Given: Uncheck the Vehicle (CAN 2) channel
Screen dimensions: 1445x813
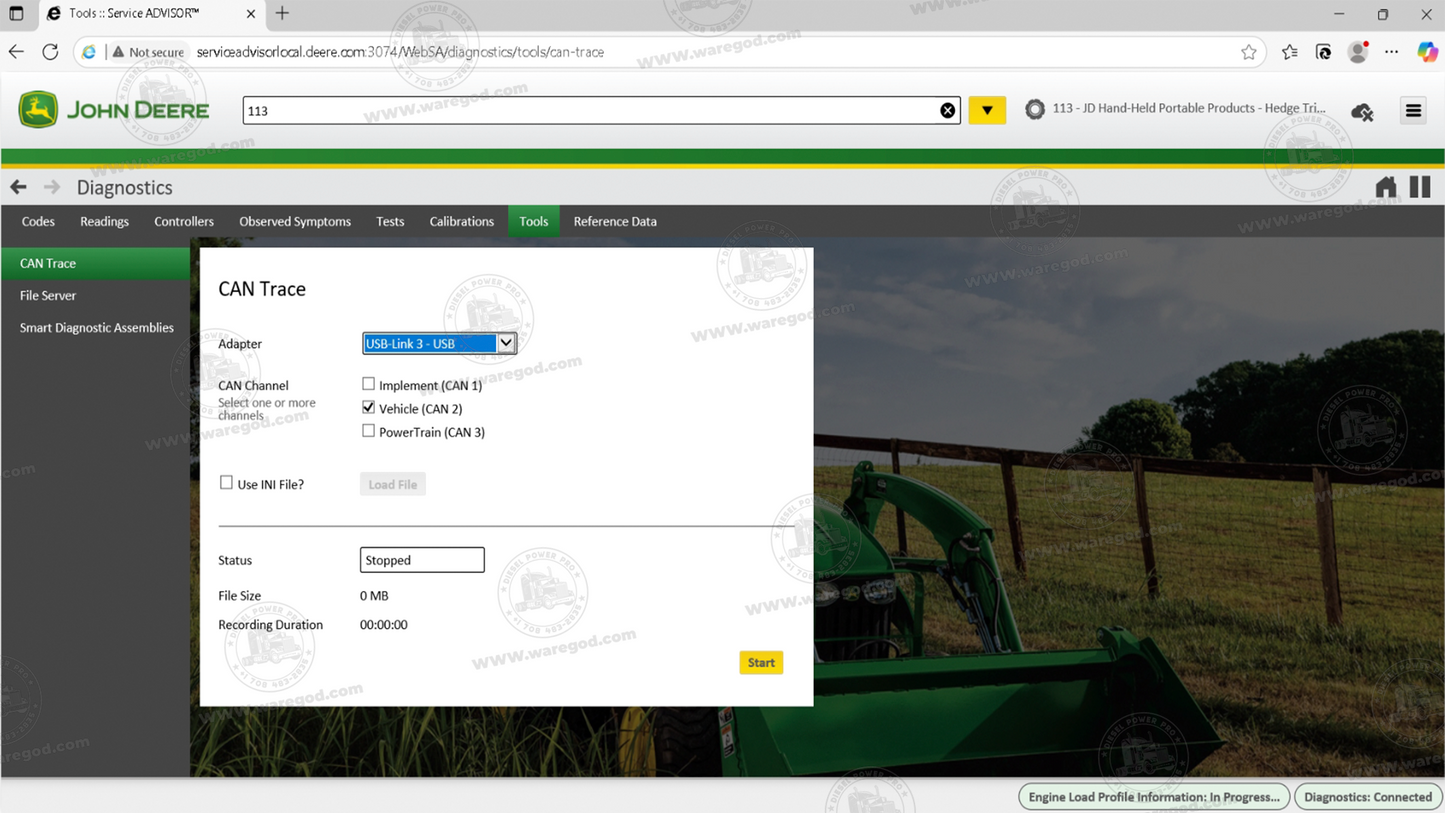Looking at the screenshot, I should (x=368, y=407).
